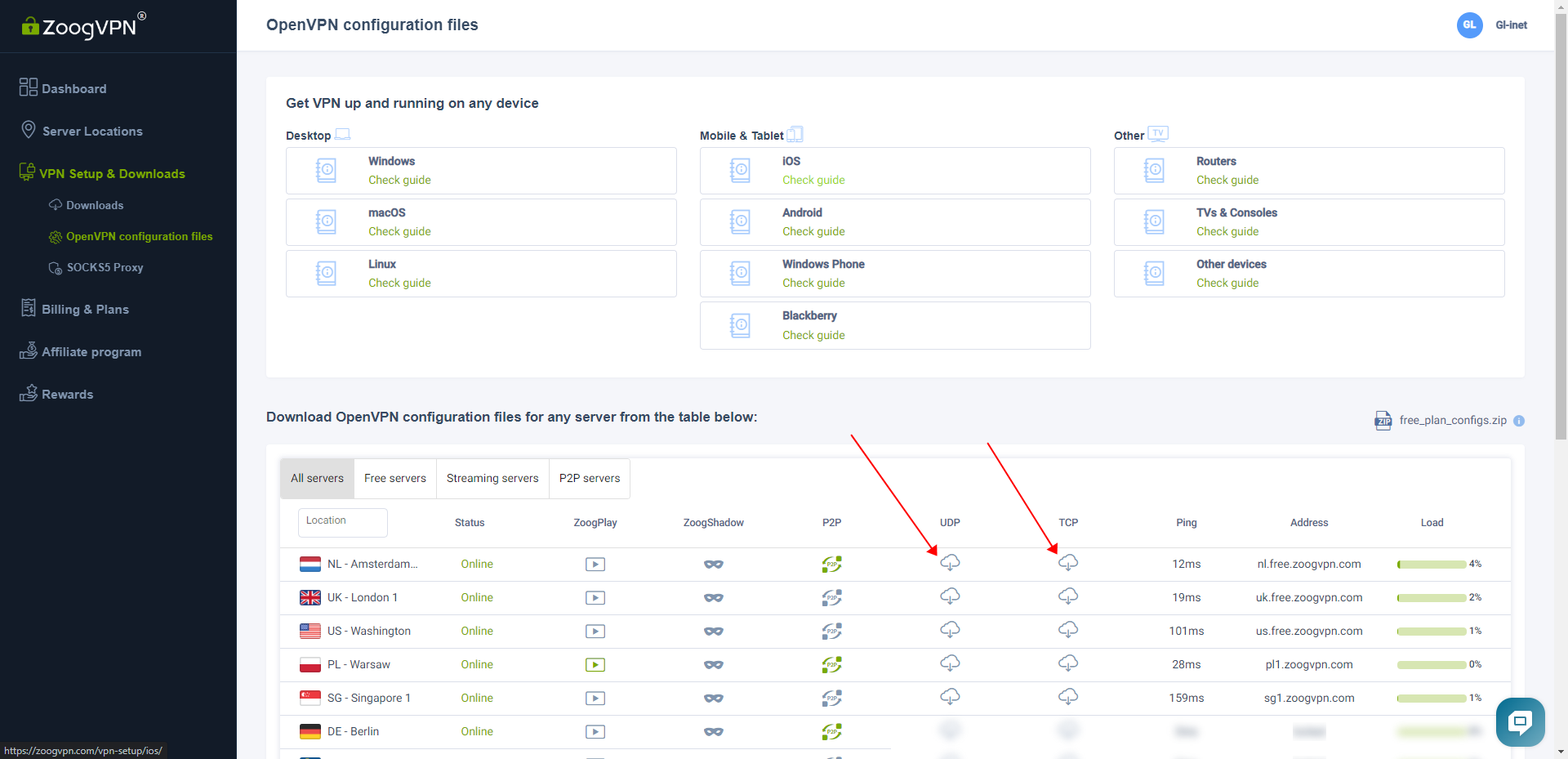Screen dimensions: 1568x759
Task: Click the Windows Check guide link
Action: pyautogui.click(x=399, y=180)
